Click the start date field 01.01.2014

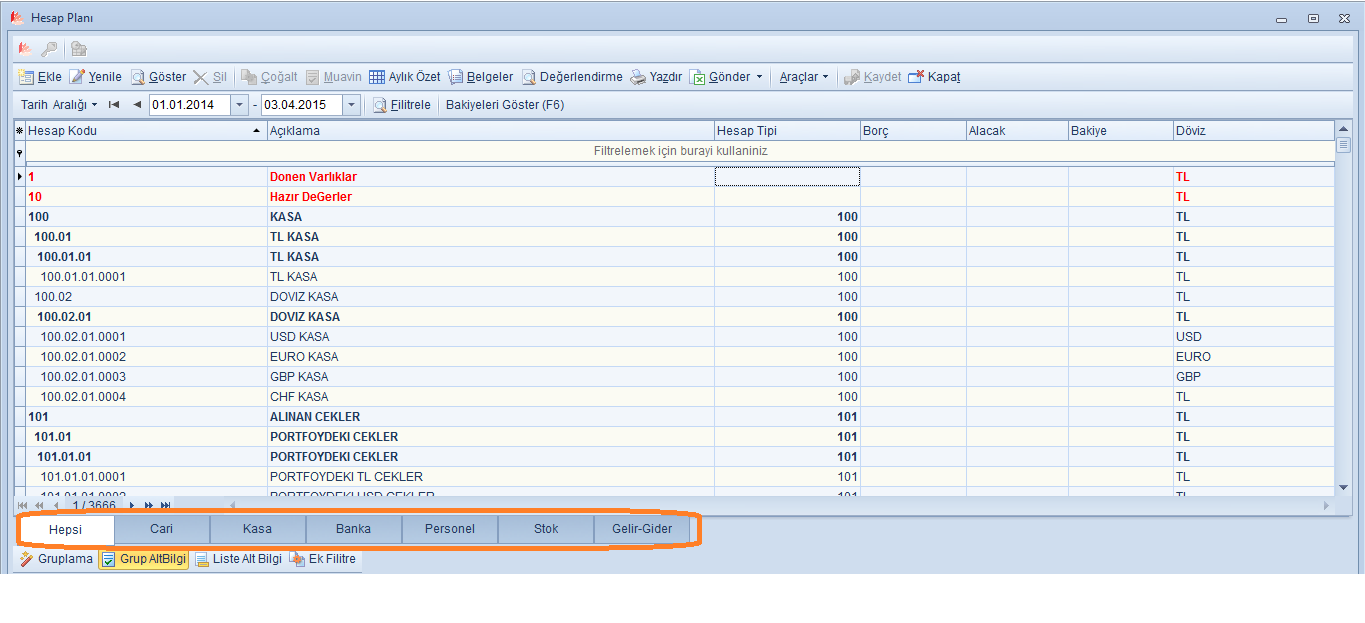189,105
